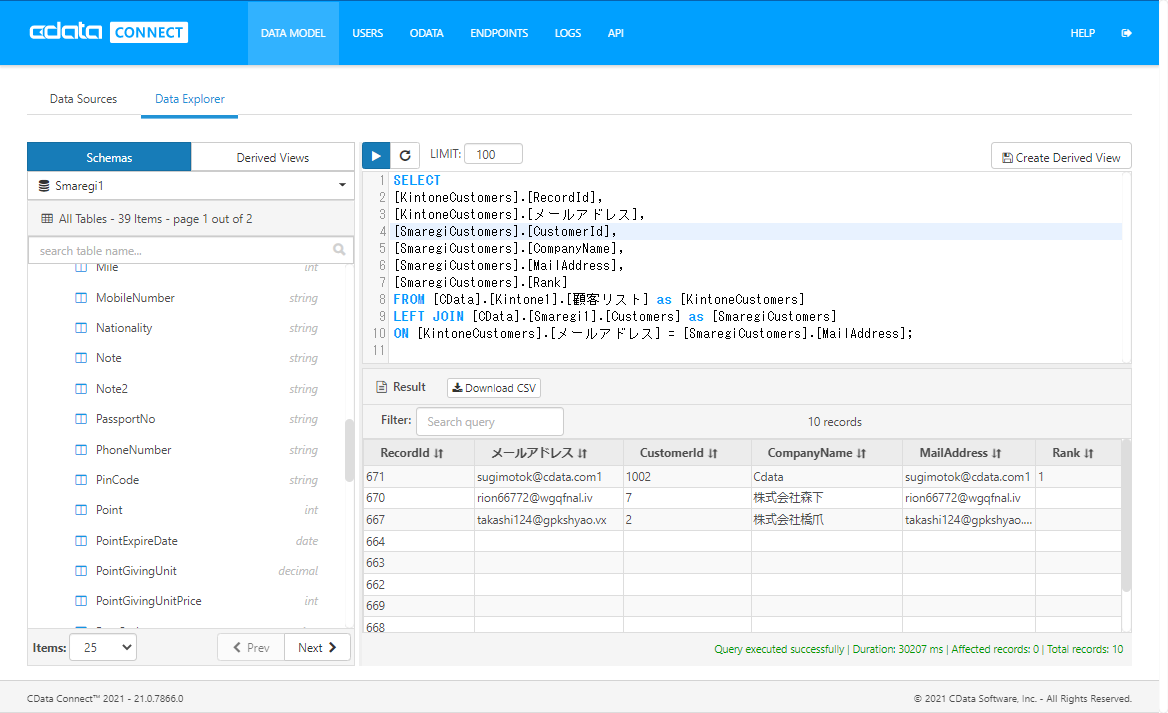Click the RecordId 664 cell

coord(419,542)
